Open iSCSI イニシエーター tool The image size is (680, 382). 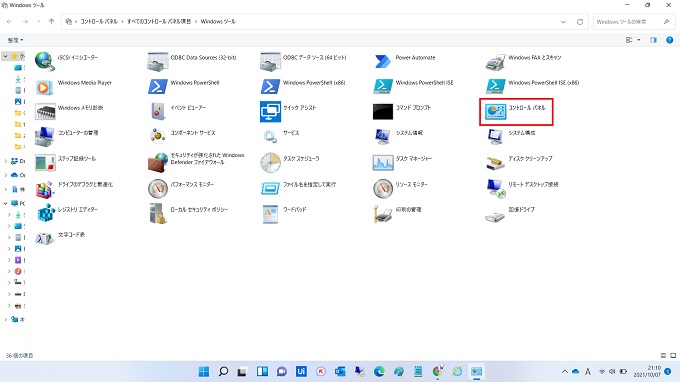(67, 61)
